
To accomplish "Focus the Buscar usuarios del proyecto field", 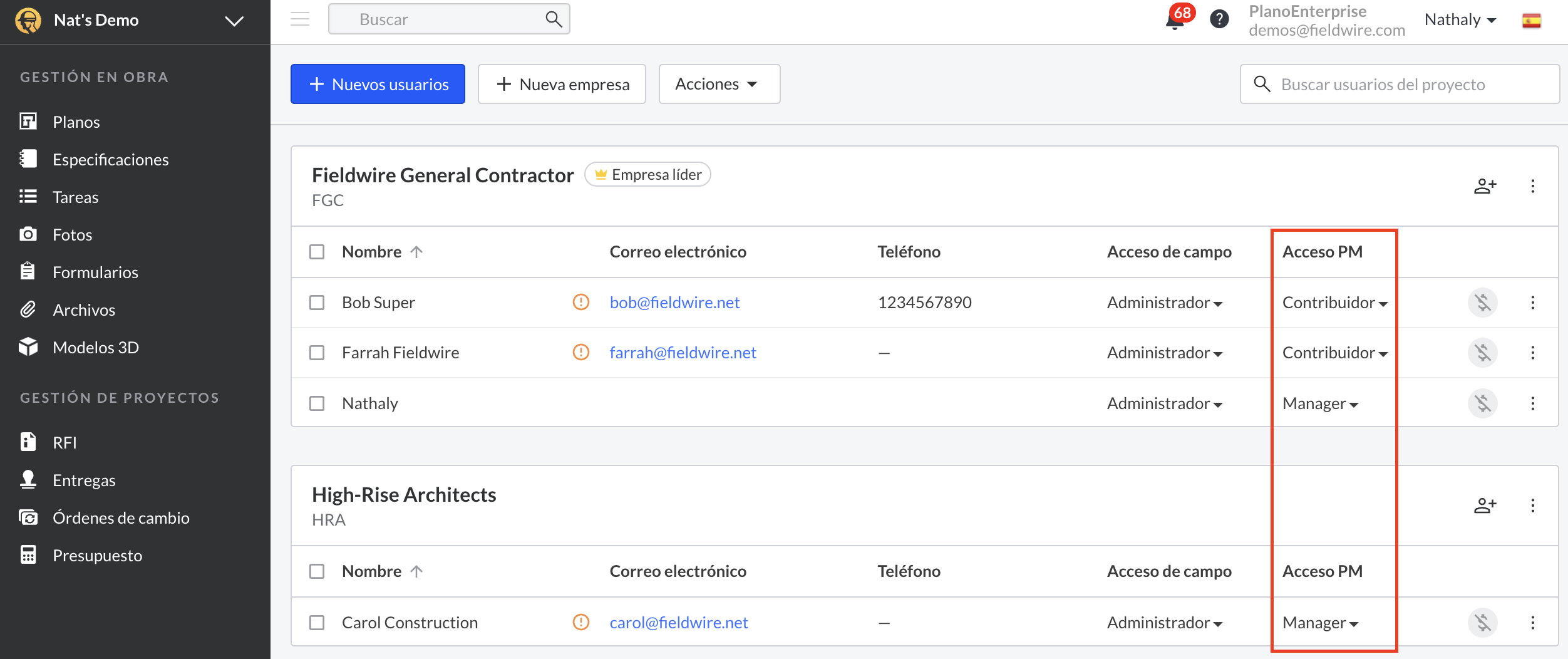I will (x=1400, y=84).
